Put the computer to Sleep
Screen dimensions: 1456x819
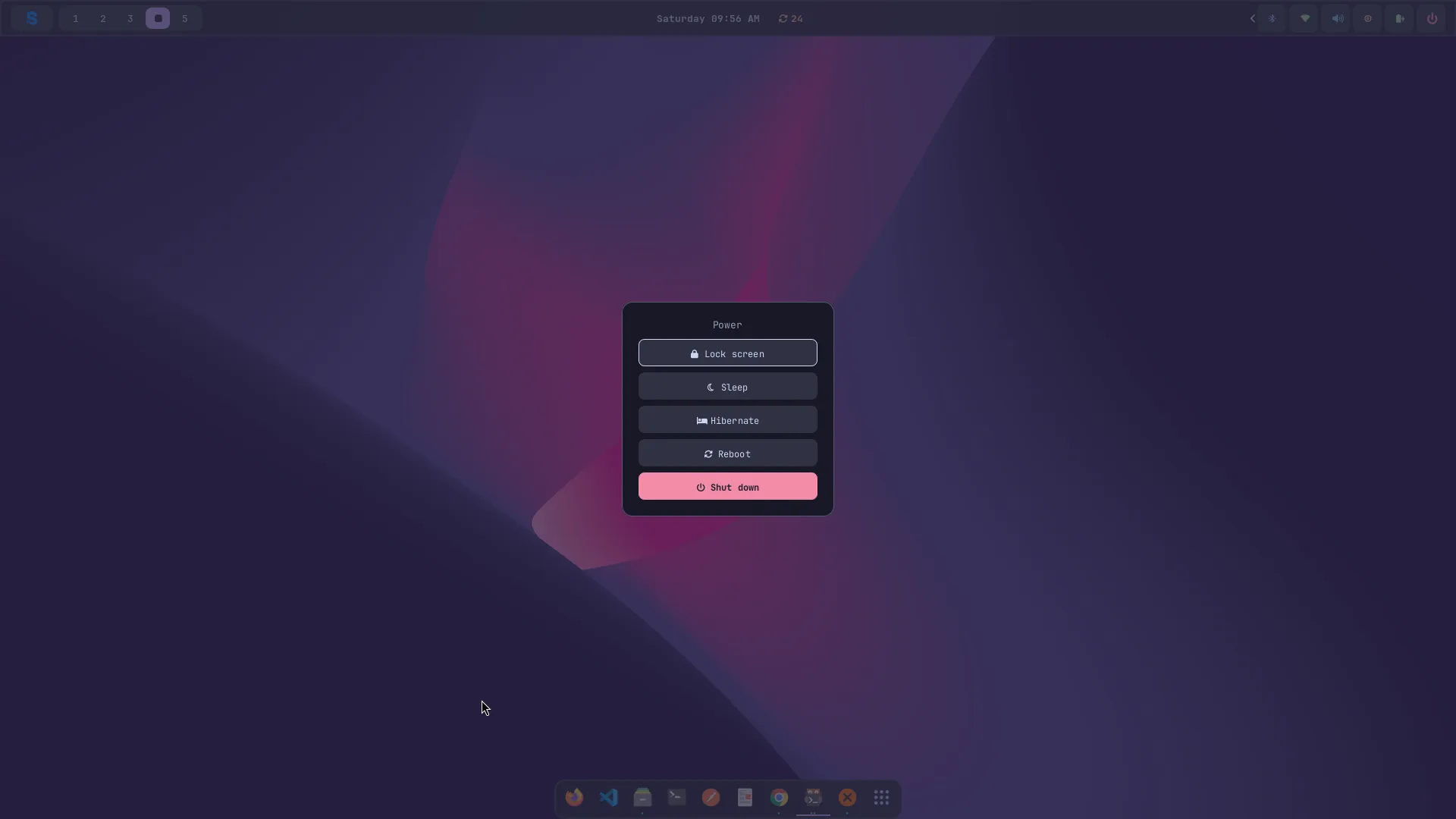727,387
